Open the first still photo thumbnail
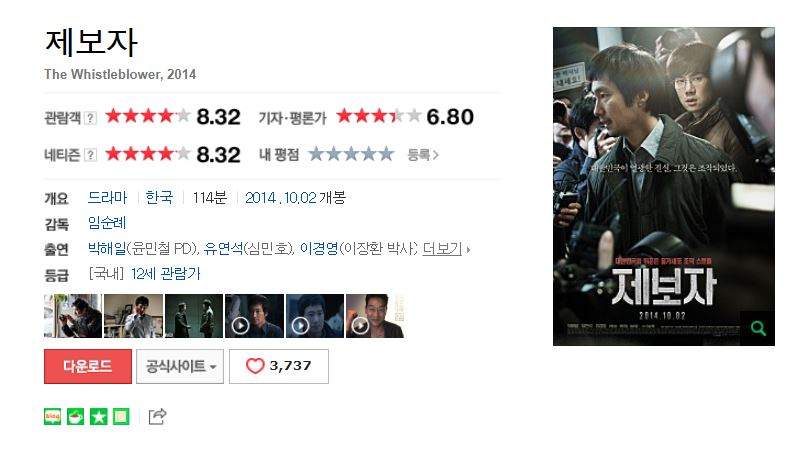The image size is (800, 452). tap(73, 316)
